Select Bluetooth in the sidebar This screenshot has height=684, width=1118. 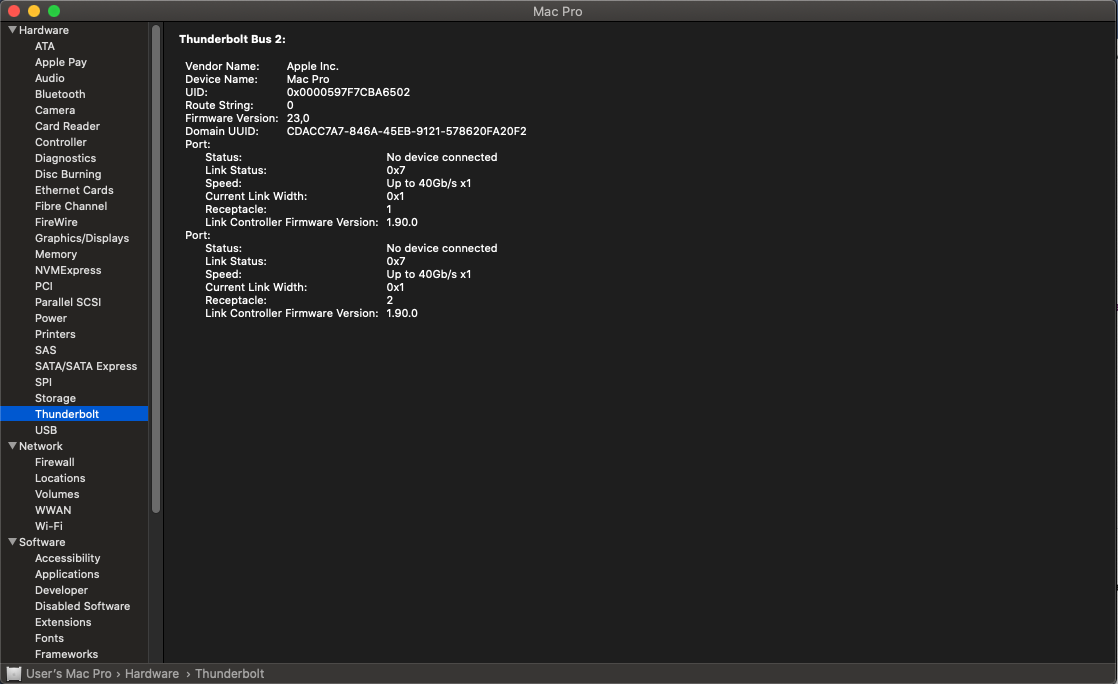(60, 94)
